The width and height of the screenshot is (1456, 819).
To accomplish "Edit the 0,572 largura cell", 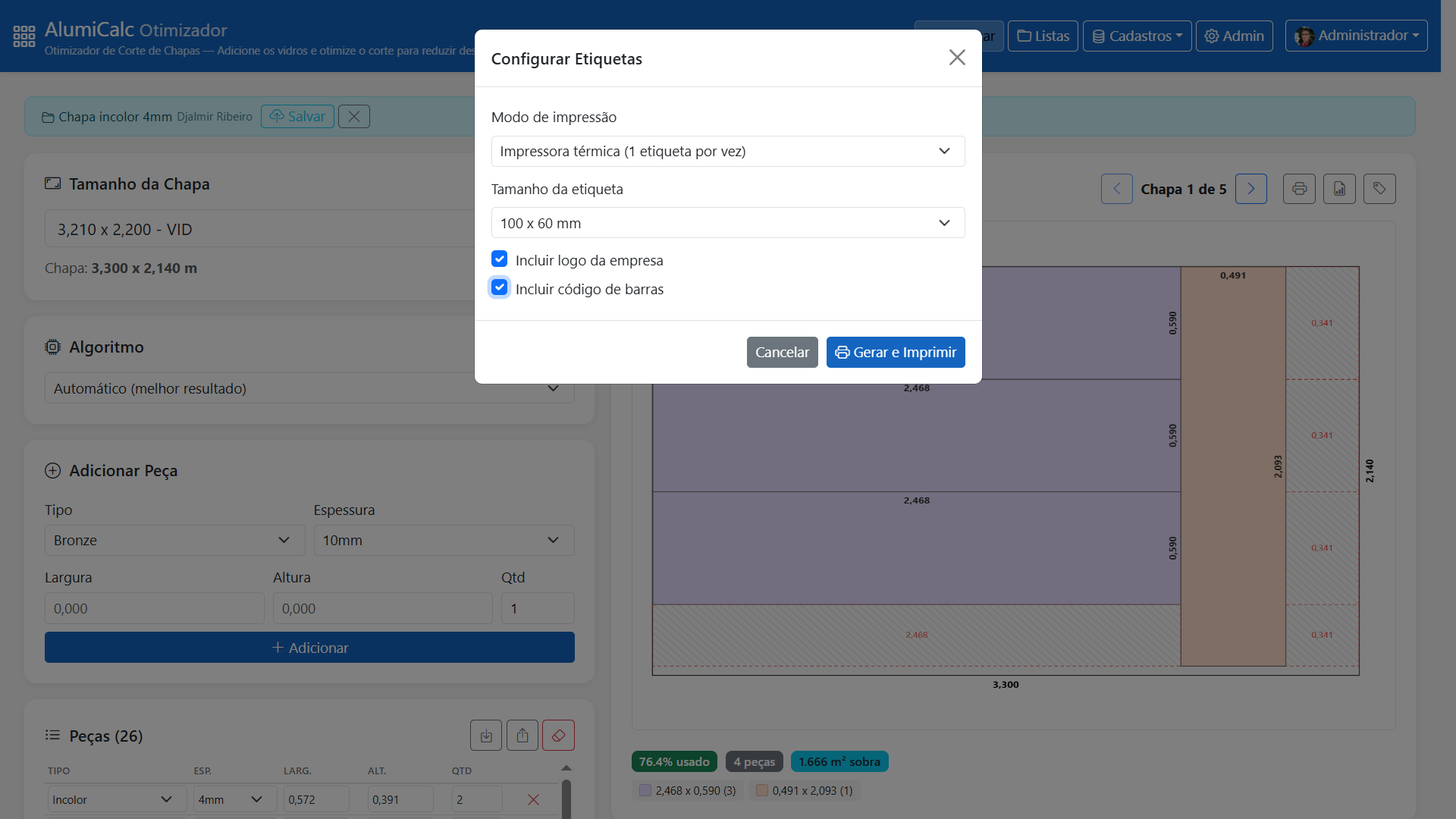I will pyautogui.click(x=317, y=799).
